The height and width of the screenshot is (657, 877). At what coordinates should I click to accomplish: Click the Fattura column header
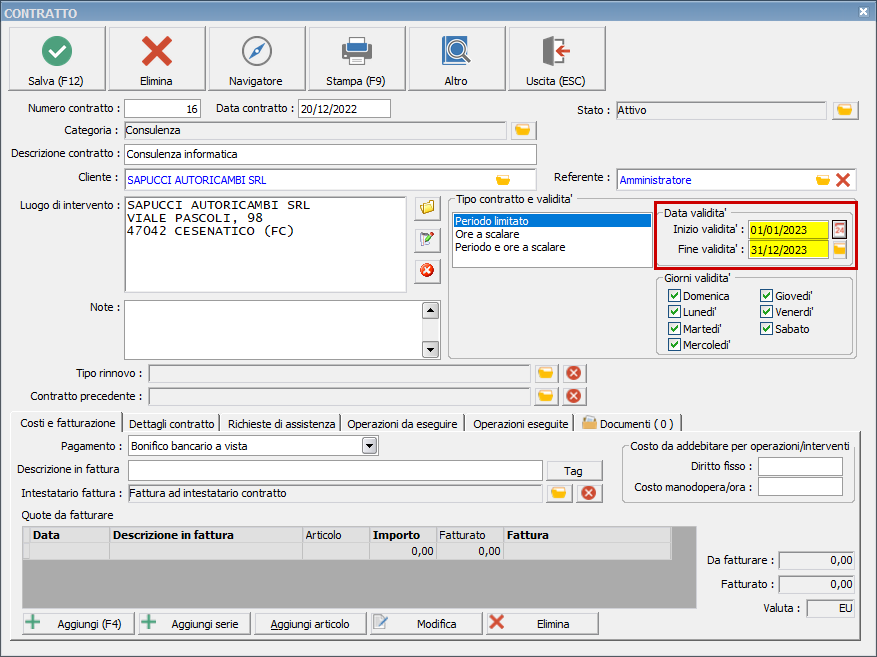pyautogui.click(x=587, y=535)
